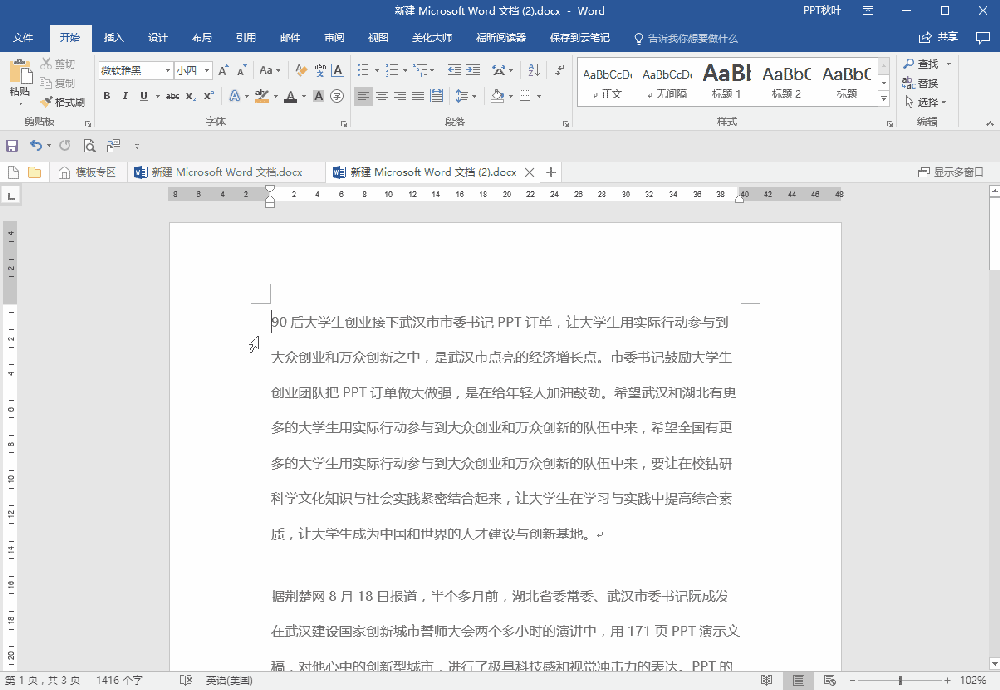Click the Format Painter (格式刷) tool
This screenshot has width=1000, height=690.
pos(62,102)
